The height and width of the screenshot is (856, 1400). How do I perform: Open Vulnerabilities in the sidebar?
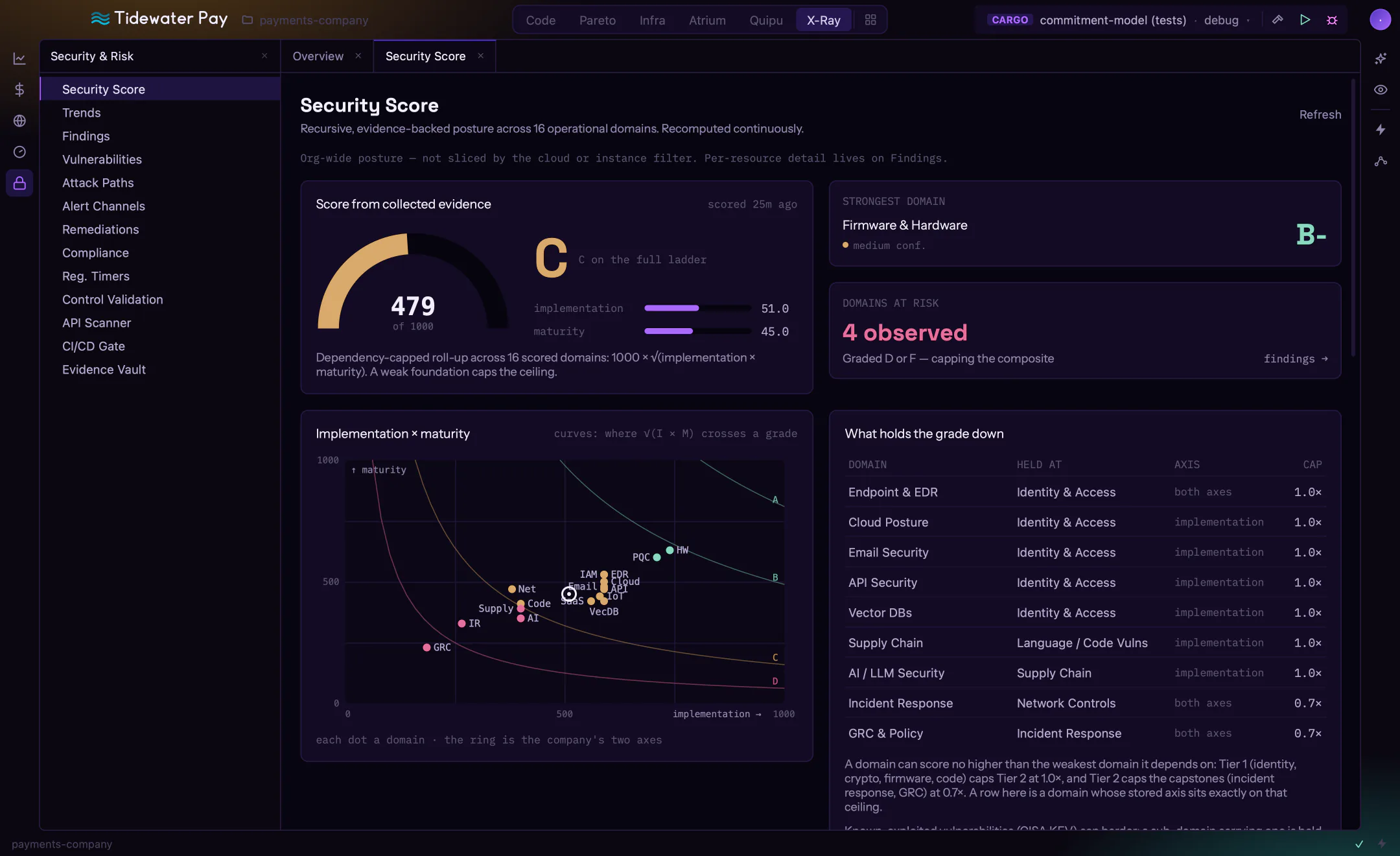coord(160,160)
